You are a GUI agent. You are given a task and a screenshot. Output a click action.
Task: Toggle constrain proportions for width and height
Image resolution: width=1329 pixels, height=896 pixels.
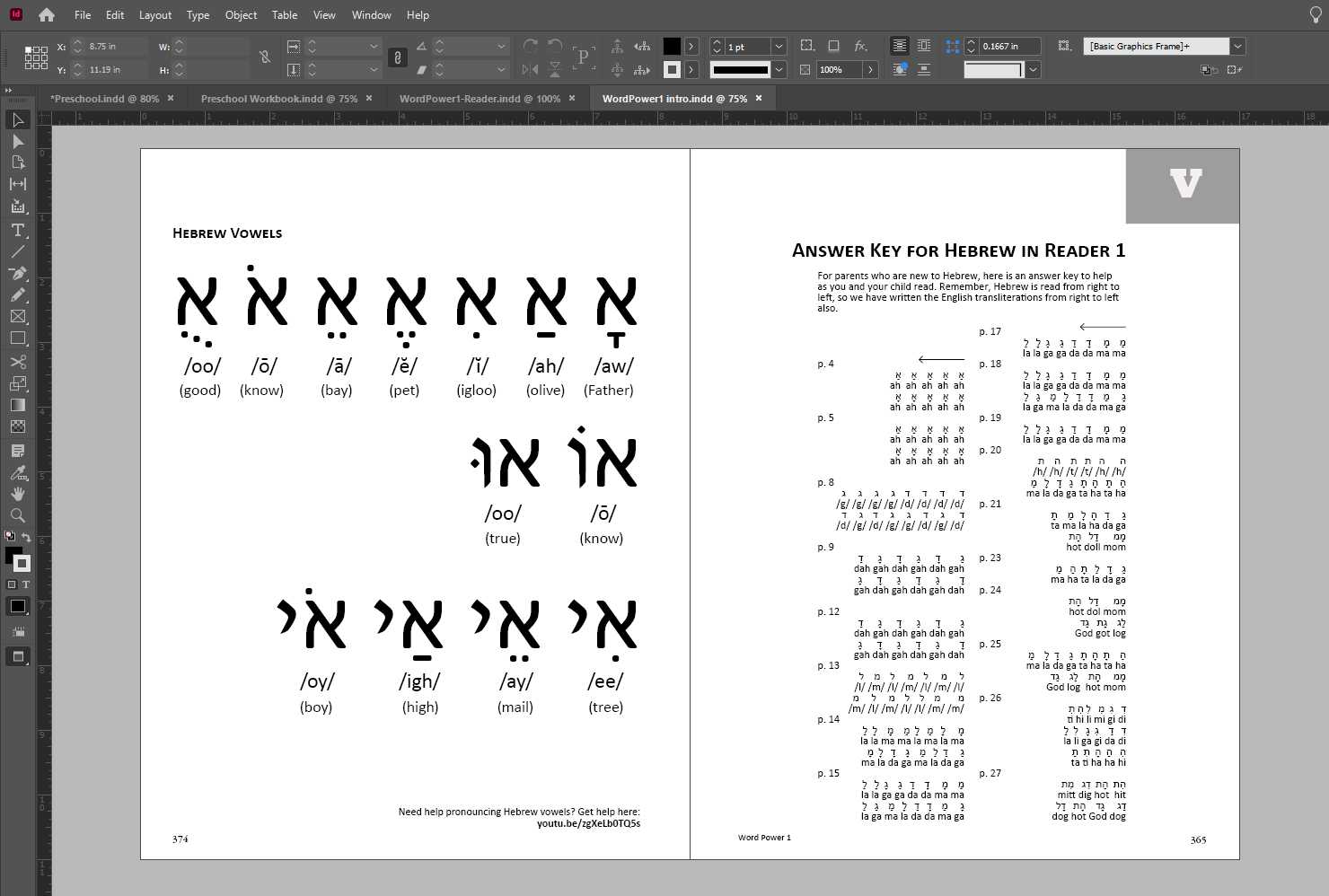265,57
